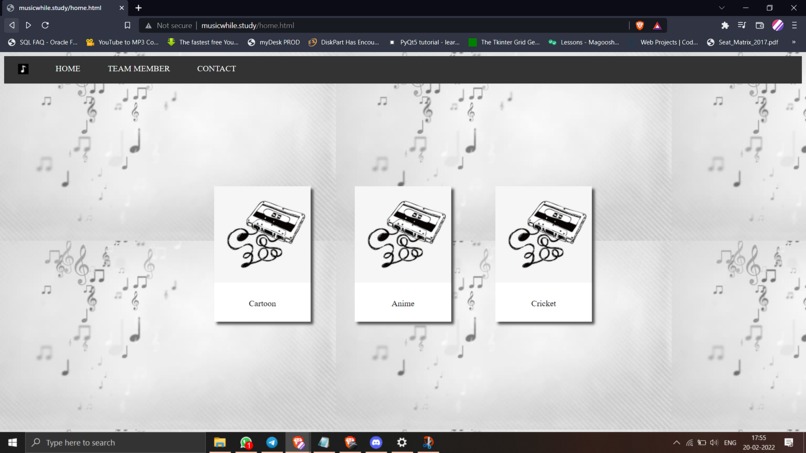Viewport: 806px width, 453px height.
Task: Click the Anime label text
Action: pos(403,303)
